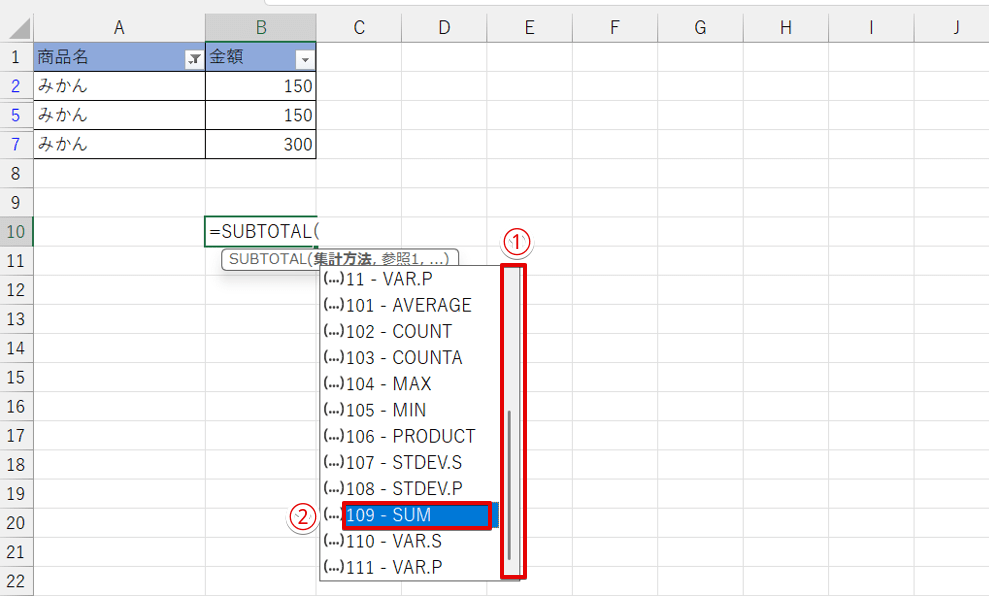Select column F header
The width and height of the screenshot is (989, 596).
(615, 28)
